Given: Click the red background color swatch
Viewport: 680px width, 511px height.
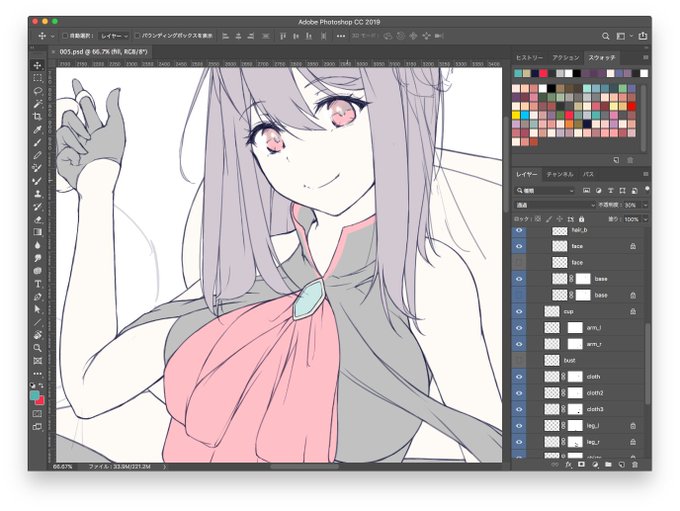Looking at the screenshot, I should pyautogui.click(x=40, y=400).
